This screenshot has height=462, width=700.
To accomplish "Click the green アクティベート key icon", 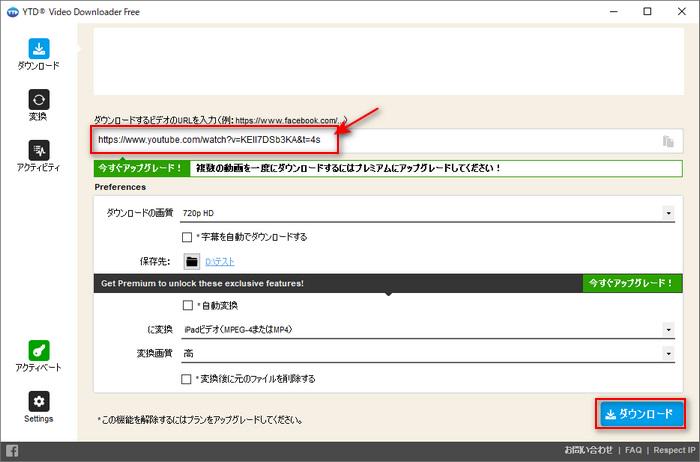I will point(39,350).
